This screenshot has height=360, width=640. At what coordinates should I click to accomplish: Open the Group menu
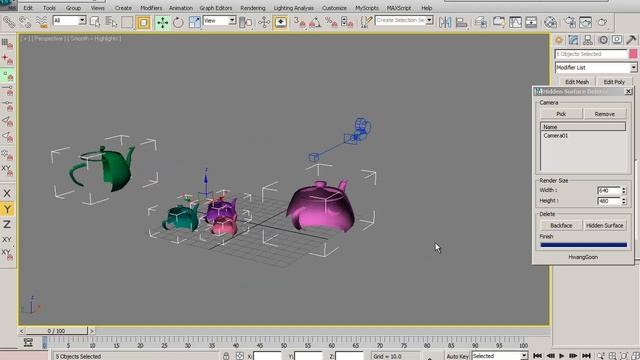click(x=73, y=8)
